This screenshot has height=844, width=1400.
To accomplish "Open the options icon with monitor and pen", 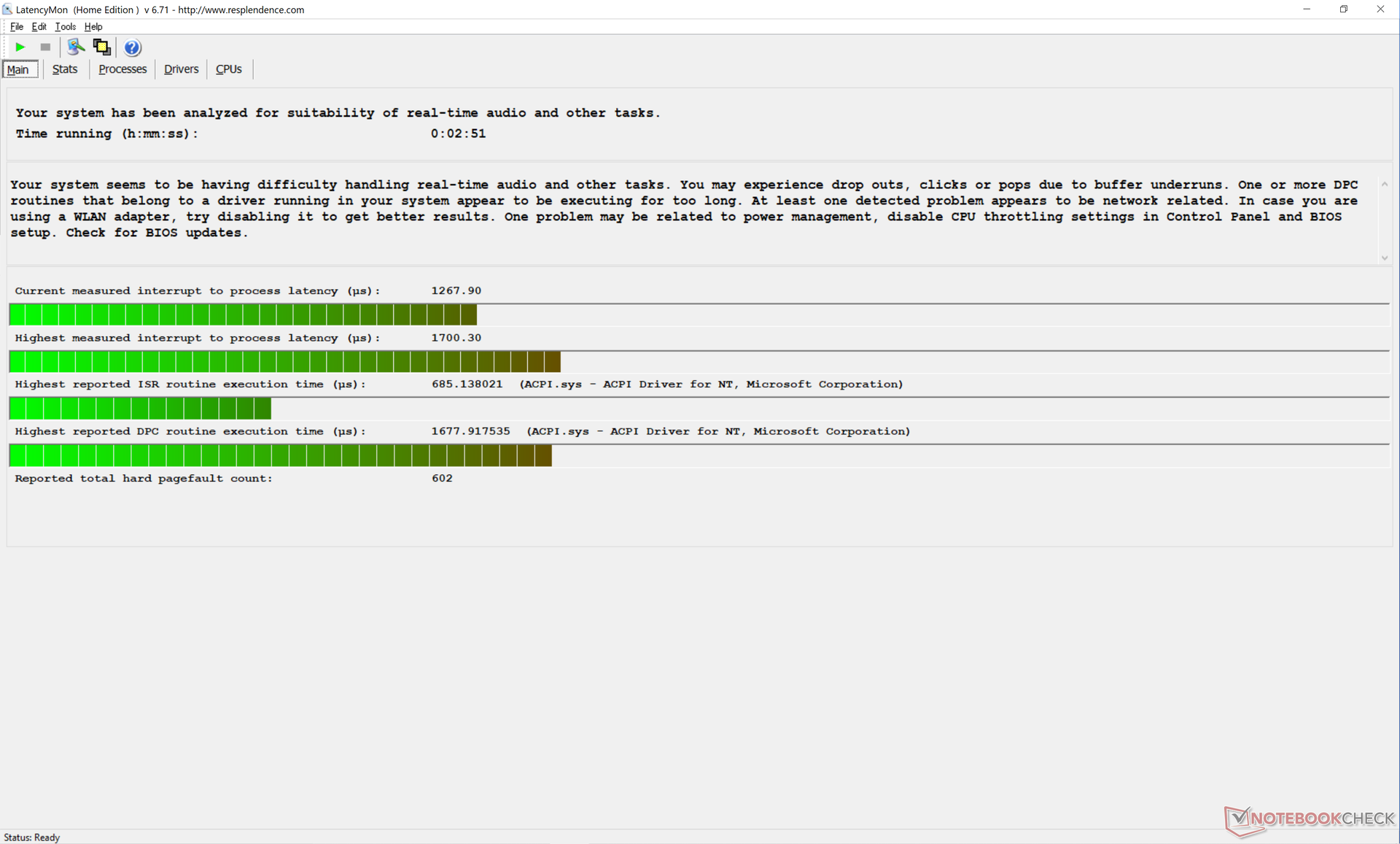I will click(75, 47).
